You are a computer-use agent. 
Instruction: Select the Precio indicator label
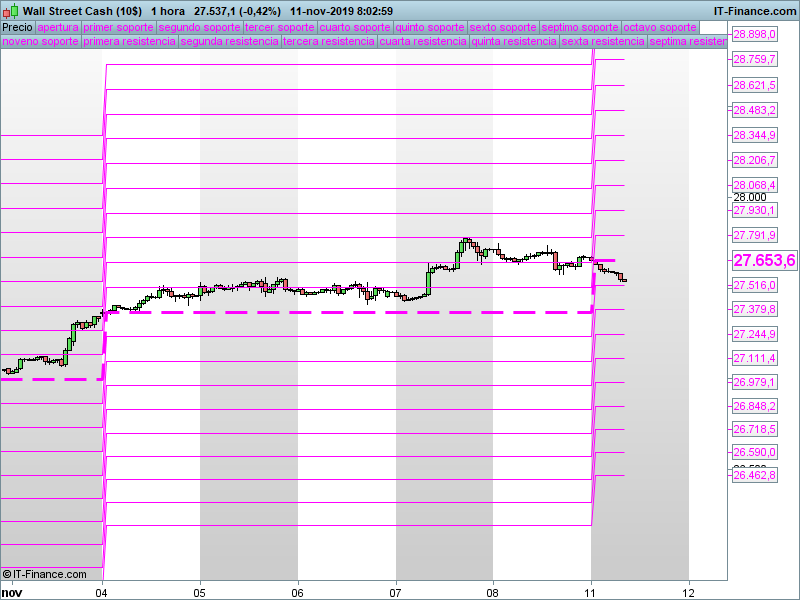pyautogui.click(x=17, y=27)
